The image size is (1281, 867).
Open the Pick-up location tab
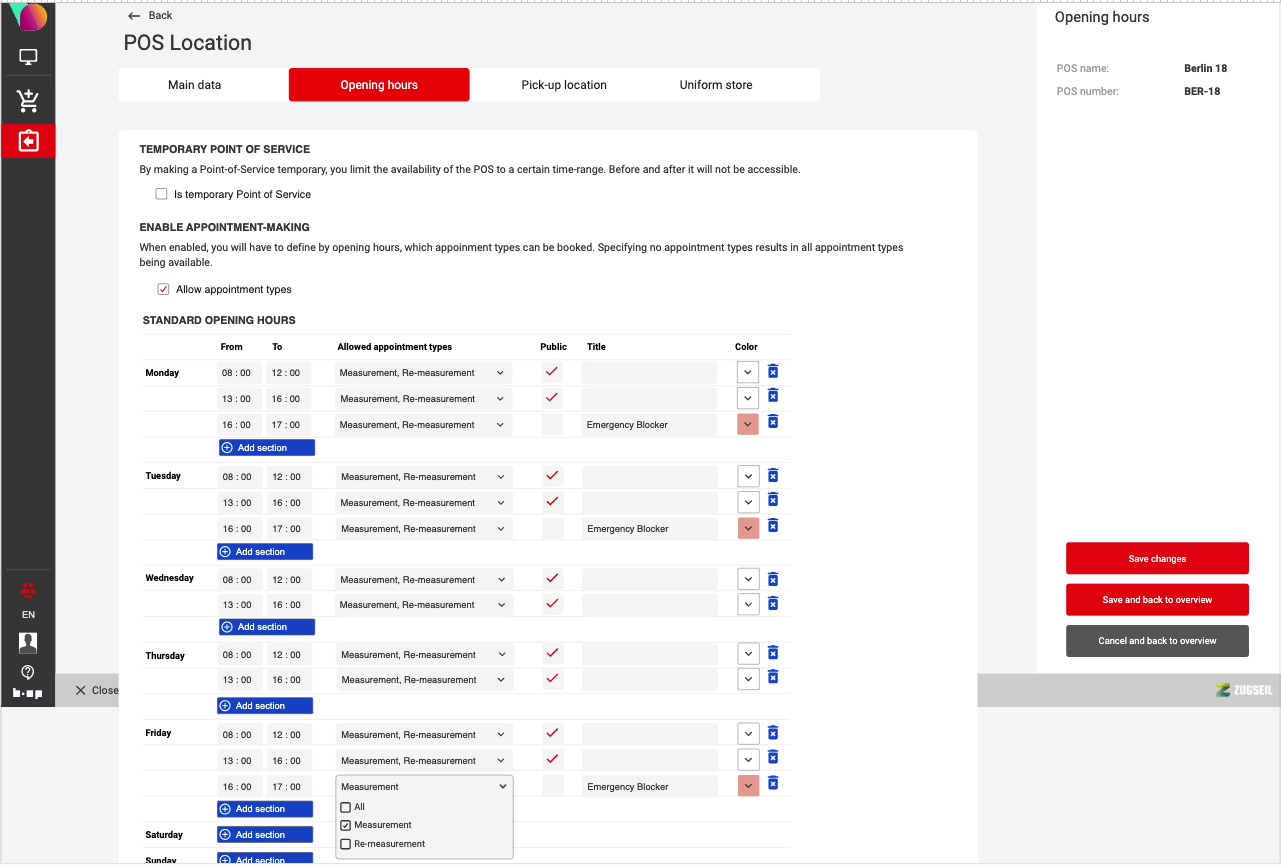click(564, 85)
